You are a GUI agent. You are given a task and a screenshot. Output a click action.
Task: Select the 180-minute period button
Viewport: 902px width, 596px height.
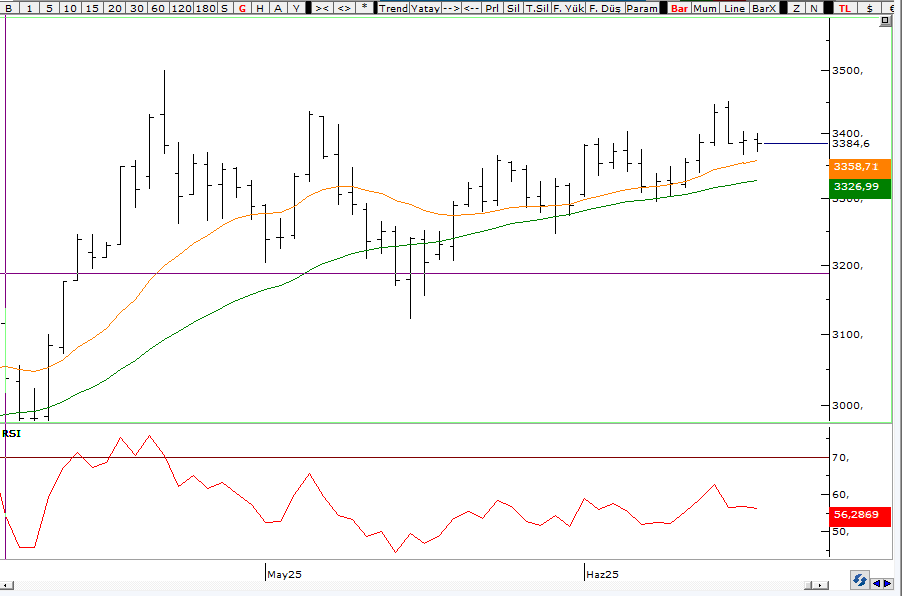[205, 8]
